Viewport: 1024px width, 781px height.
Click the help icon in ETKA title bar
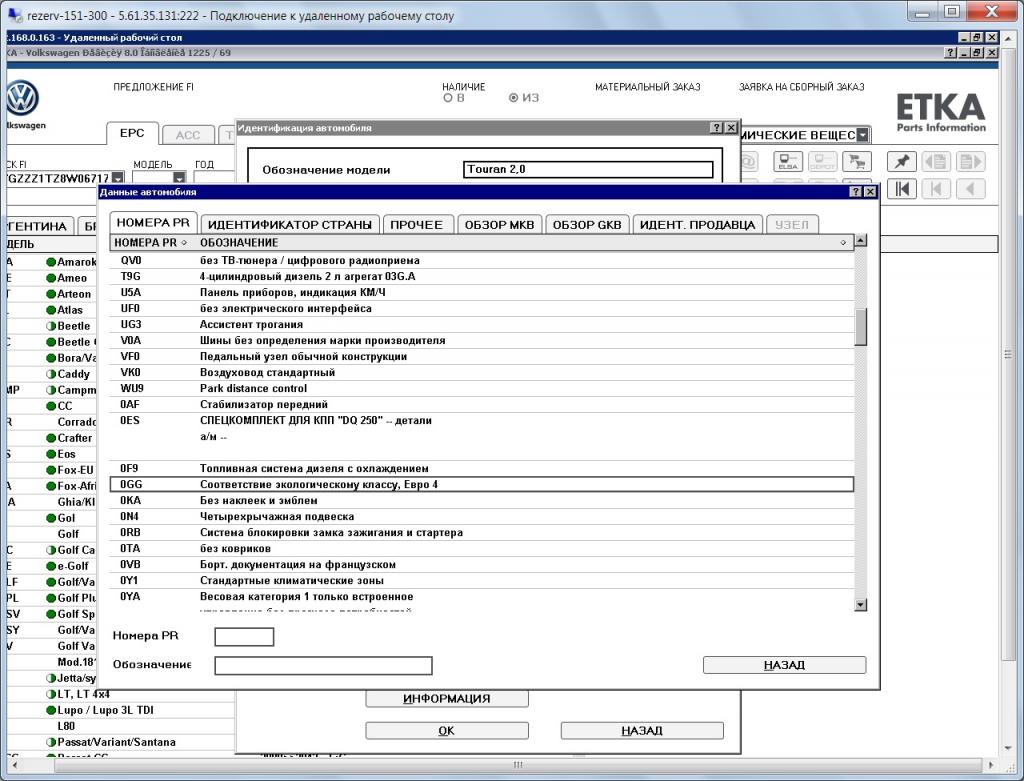[x=952, y=53]
